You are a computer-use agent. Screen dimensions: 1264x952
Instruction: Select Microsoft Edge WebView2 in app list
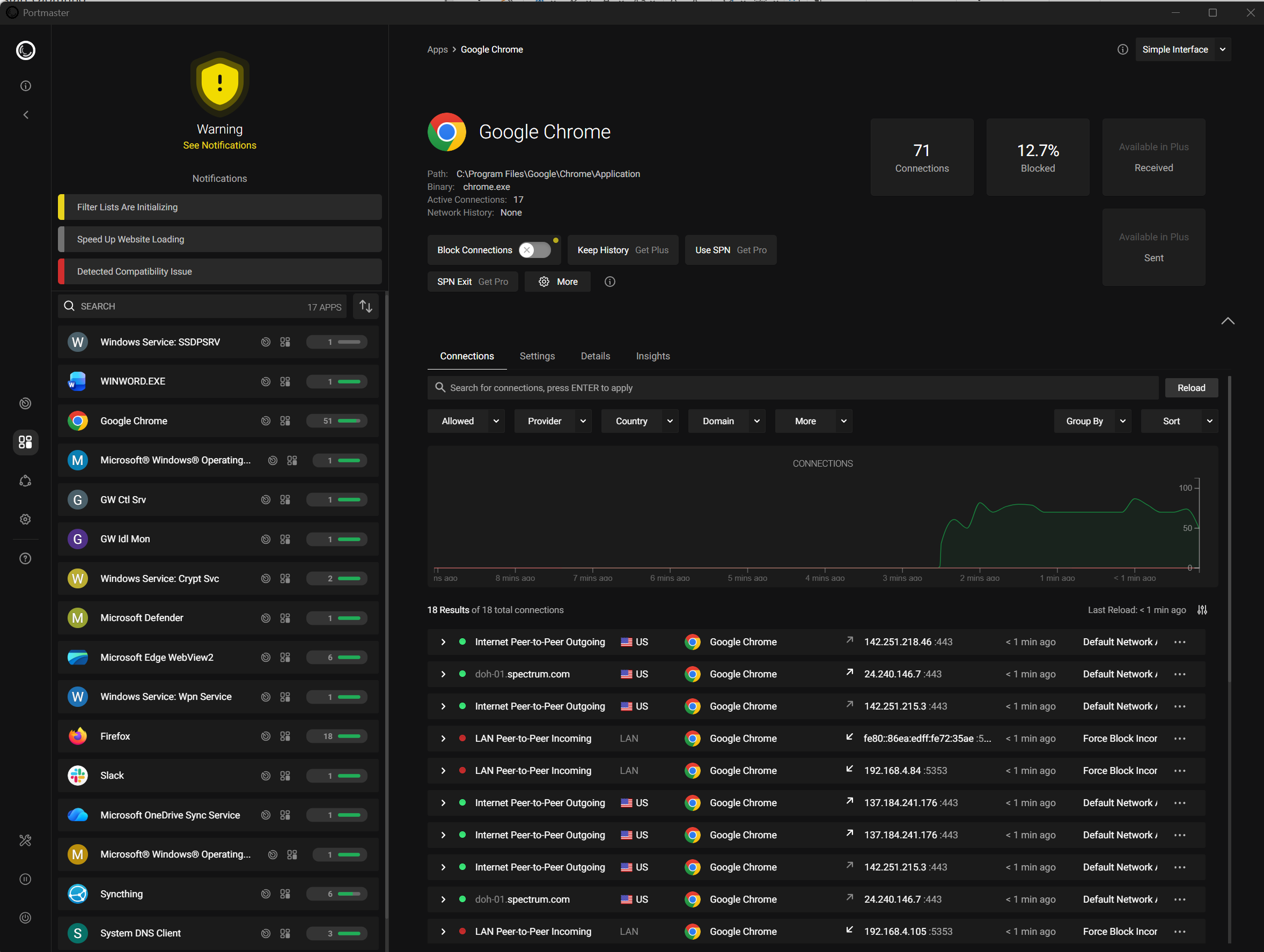218,658
